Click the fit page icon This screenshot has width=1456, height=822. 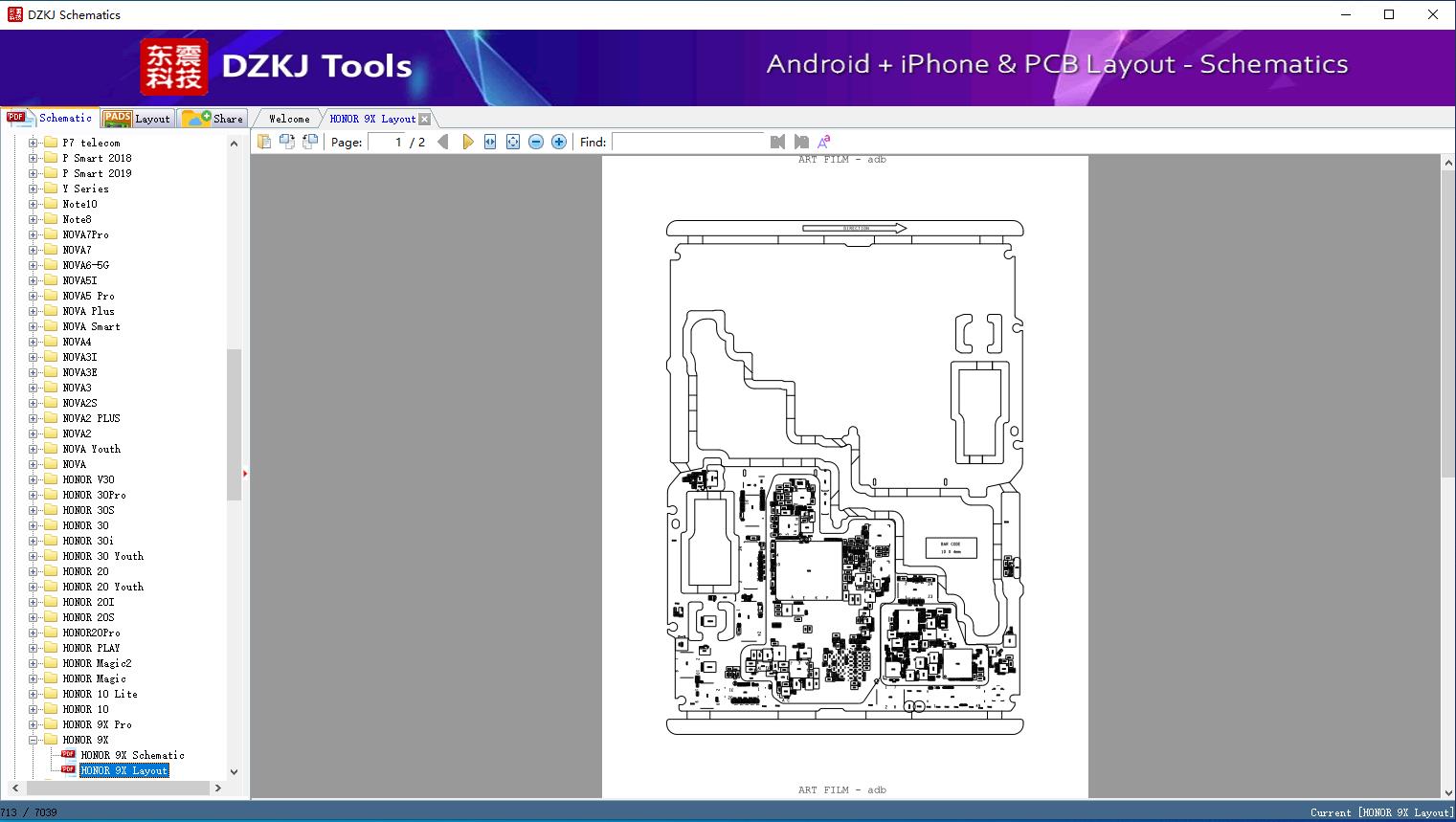[513, 142]
